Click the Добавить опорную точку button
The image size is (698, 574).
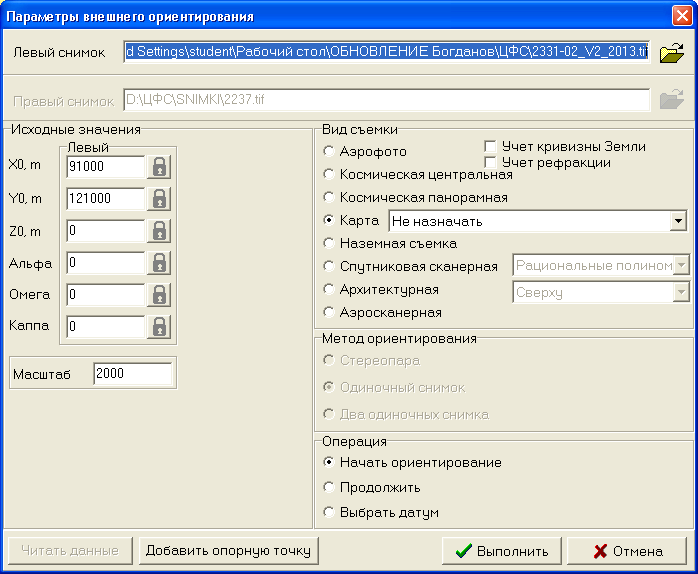coord(227,550)
